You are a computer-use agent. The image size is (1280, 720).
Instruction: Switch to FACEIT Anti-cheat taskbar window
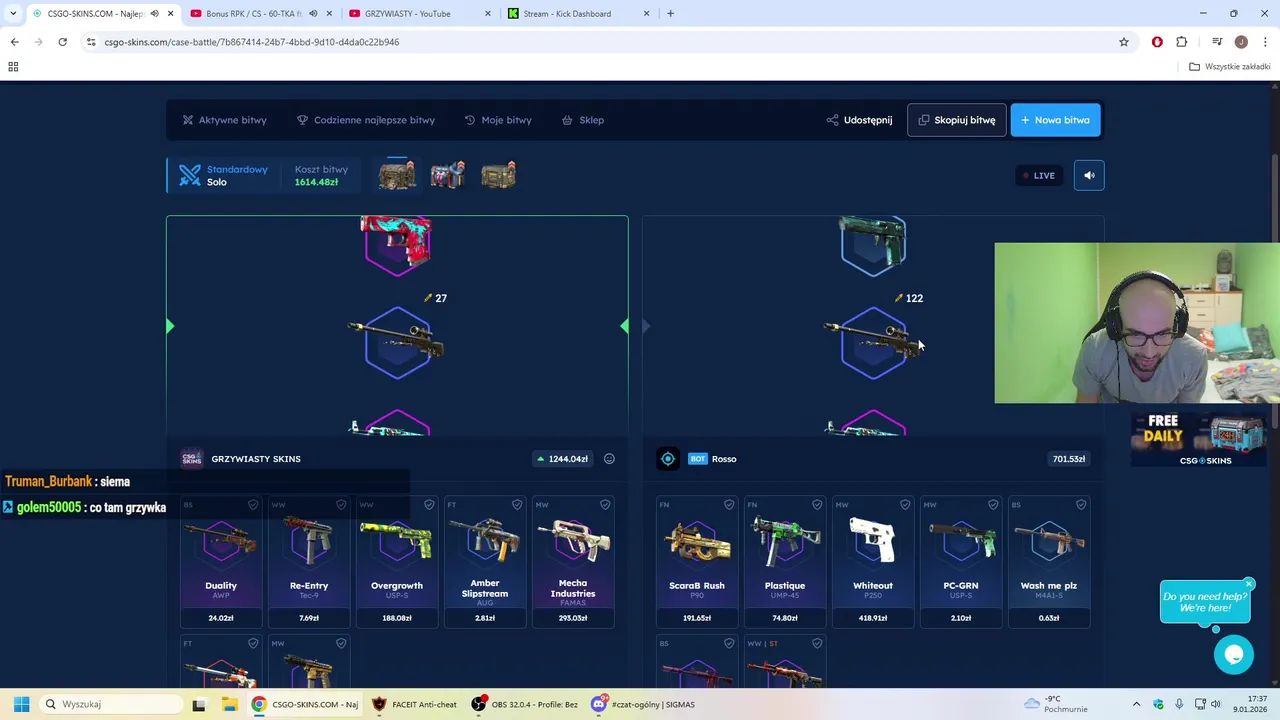tap(416, 704)
